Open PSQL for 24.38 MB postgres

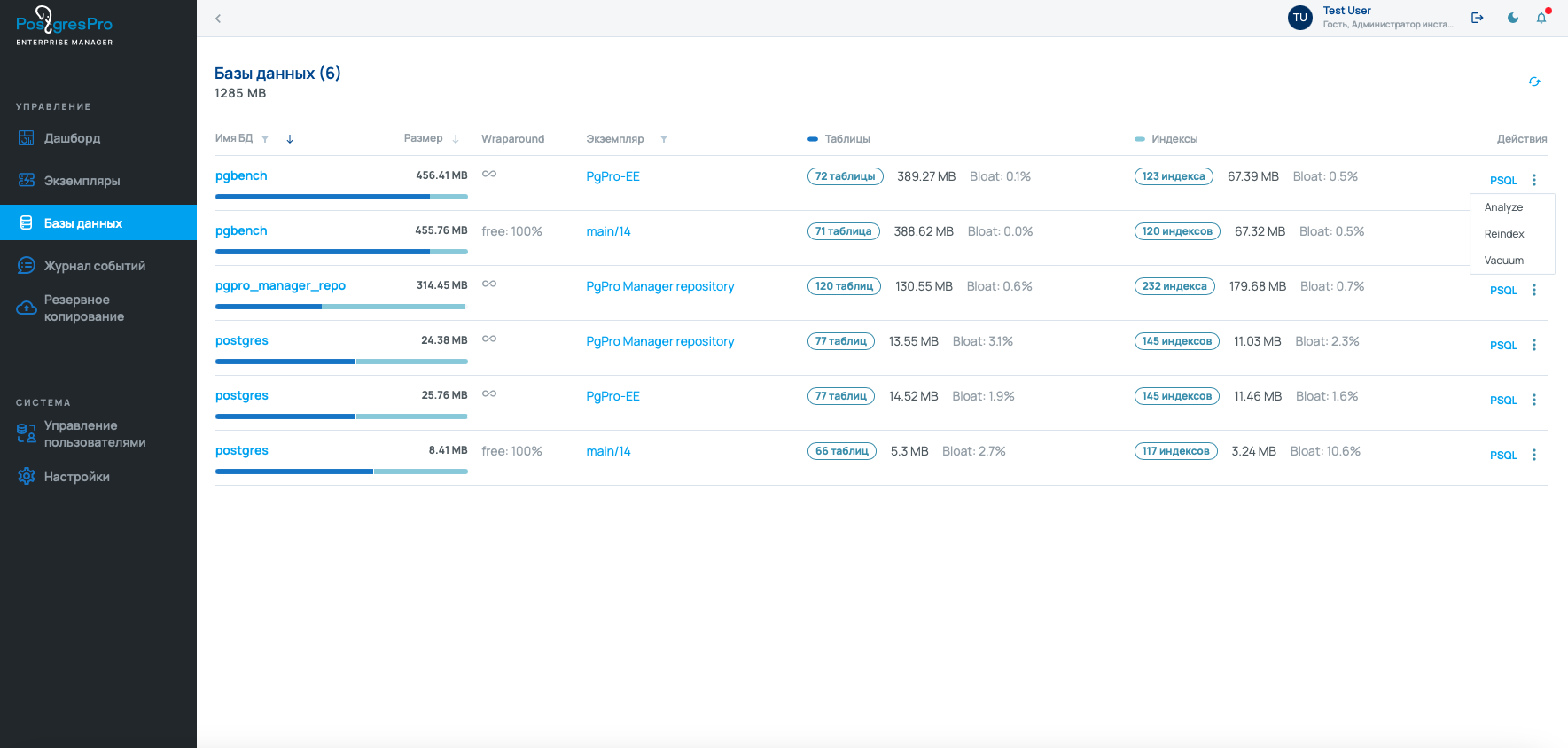pyautogui.click(x=1503, y=345)
